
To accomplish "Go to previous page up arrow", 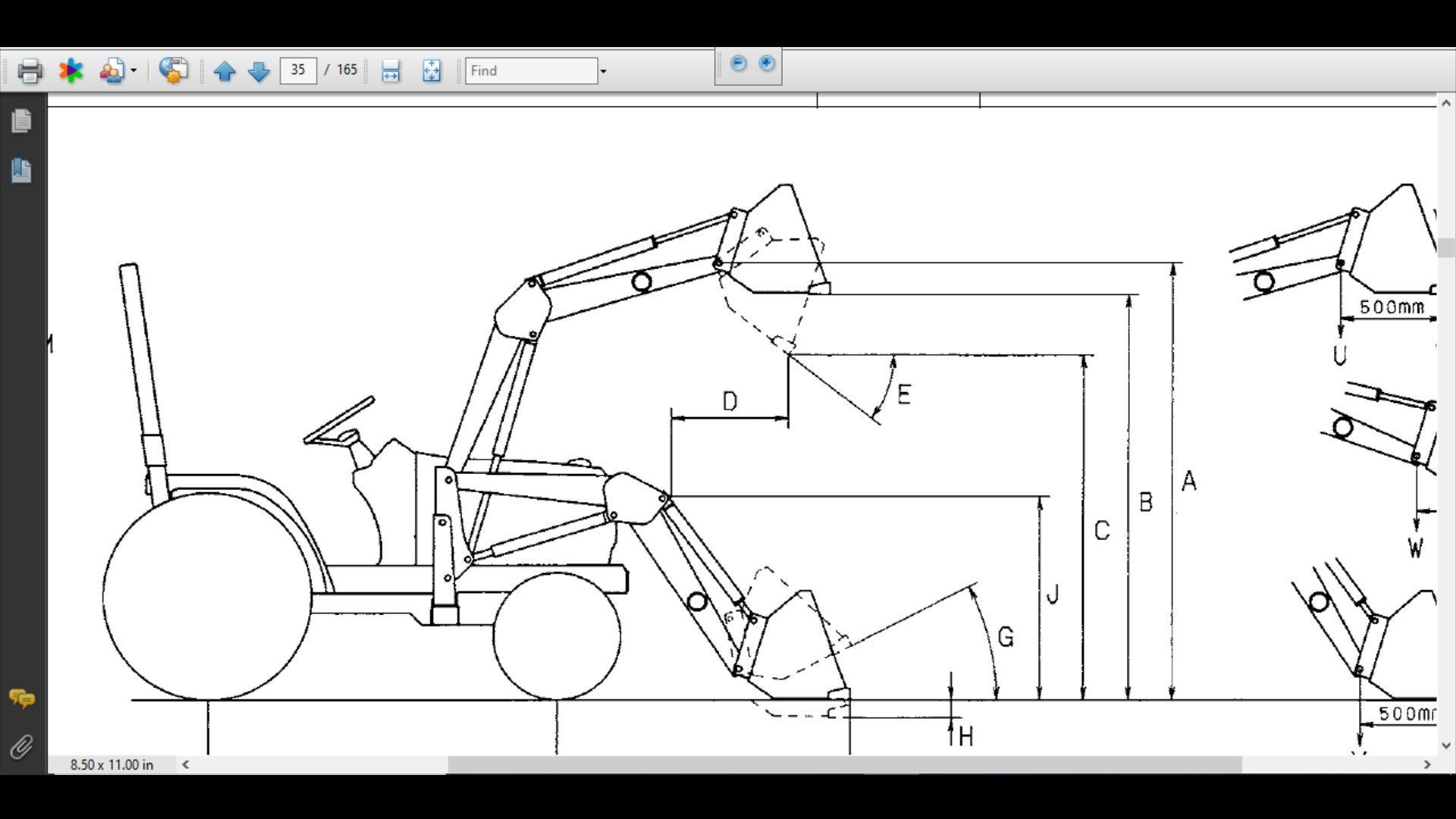I will coord(224,71).
